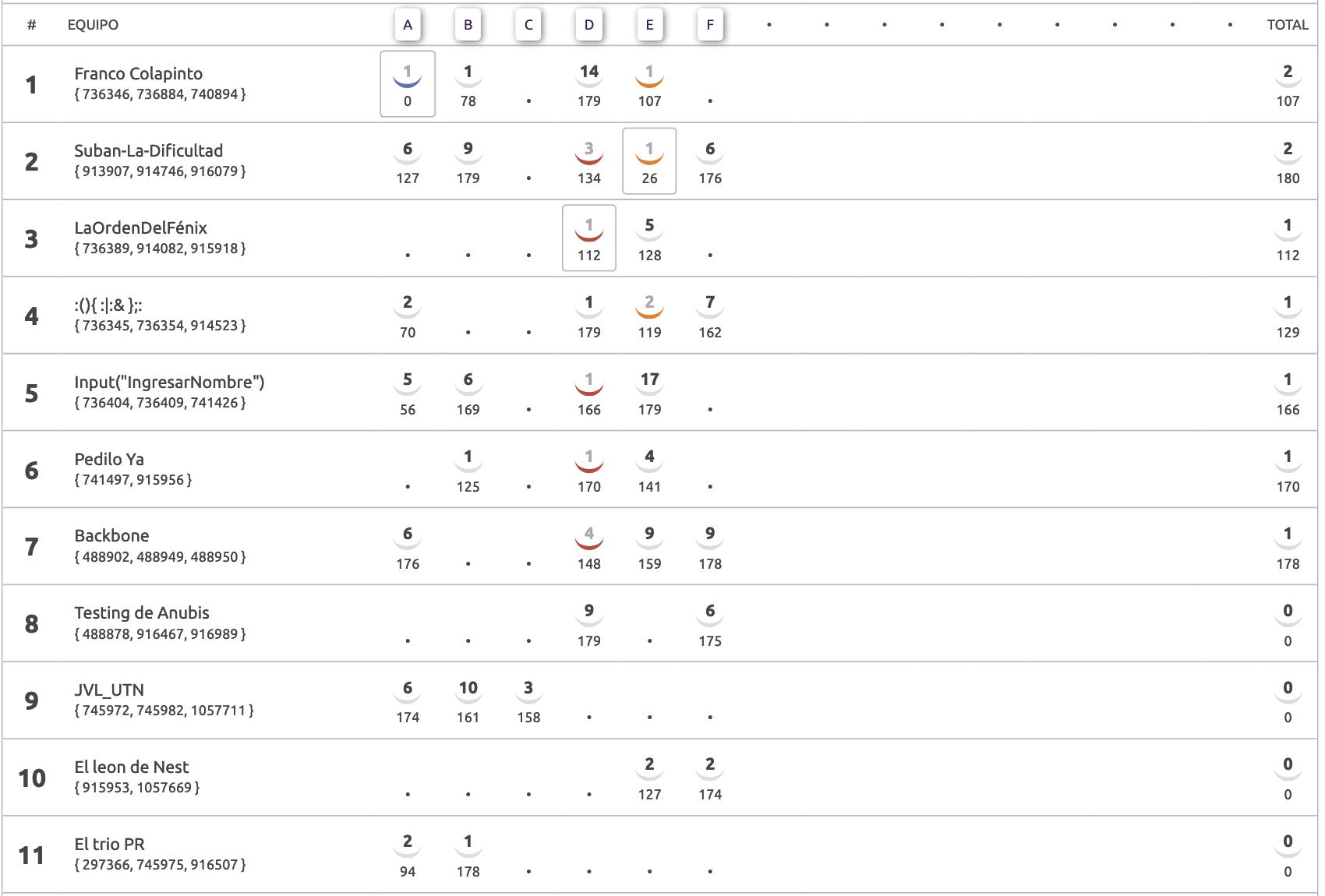
Task: Open problem B header badge
Action: click(468, 25)
